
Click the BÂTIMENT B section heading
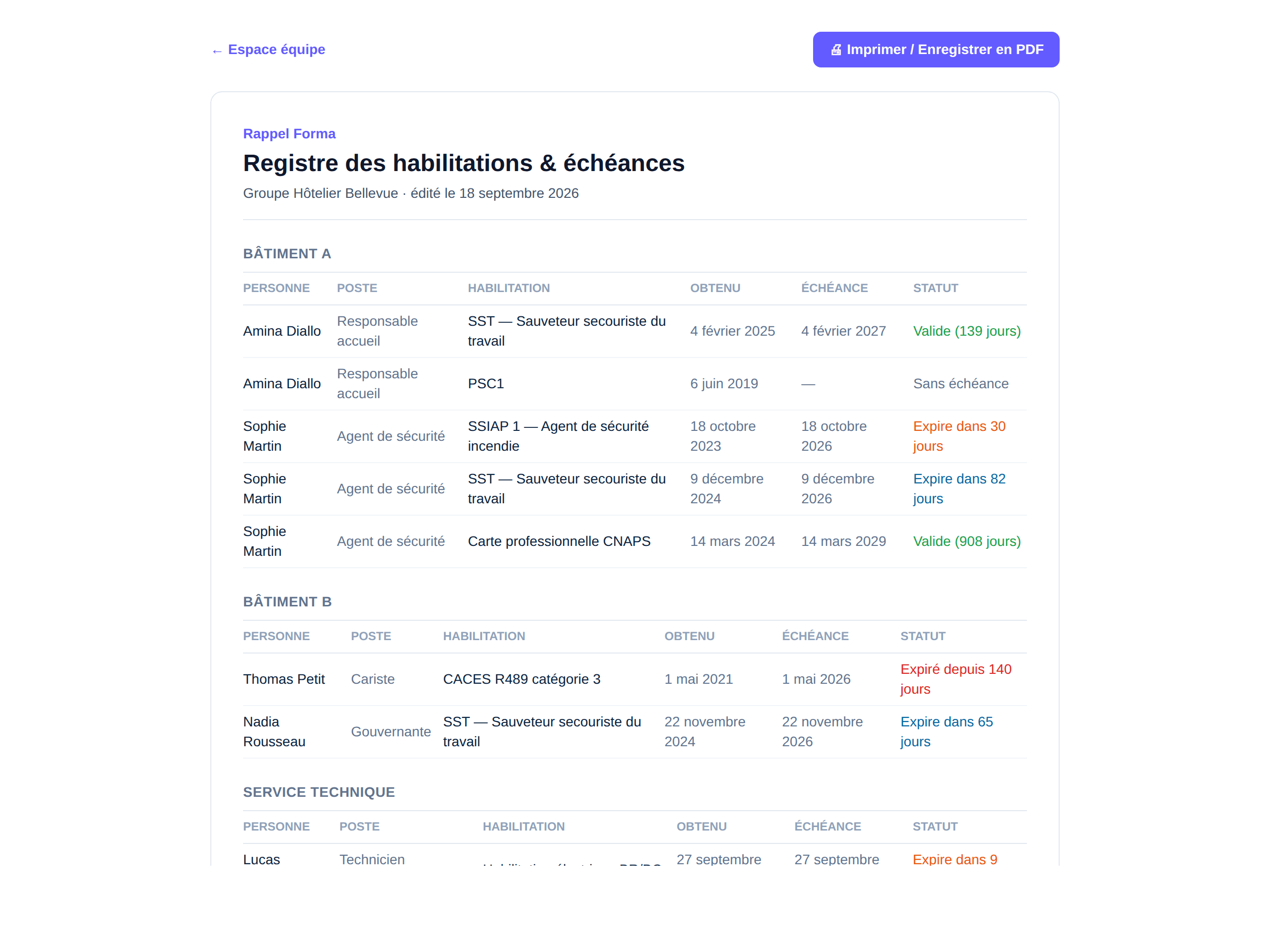click(287, 601)
